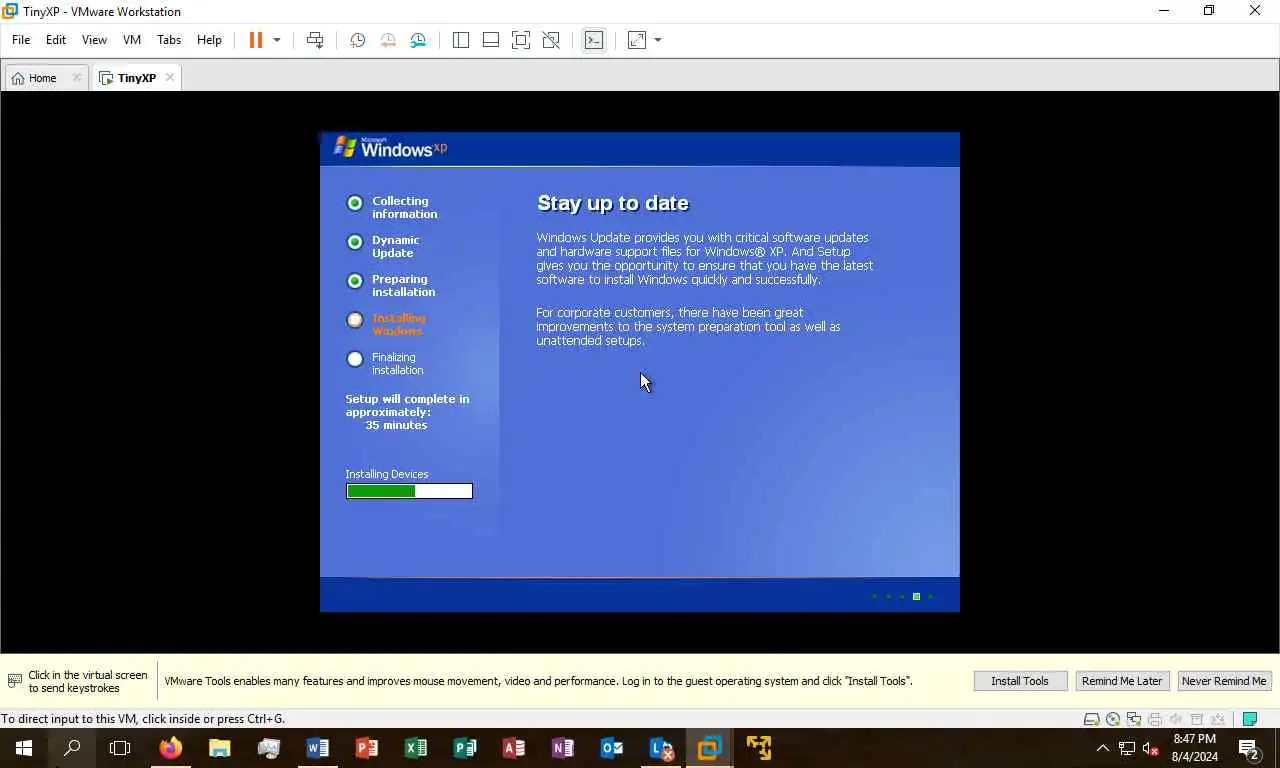
Task: Click the muted volume tray icon
Action: pyautogui.click(x=1150, y=748)
